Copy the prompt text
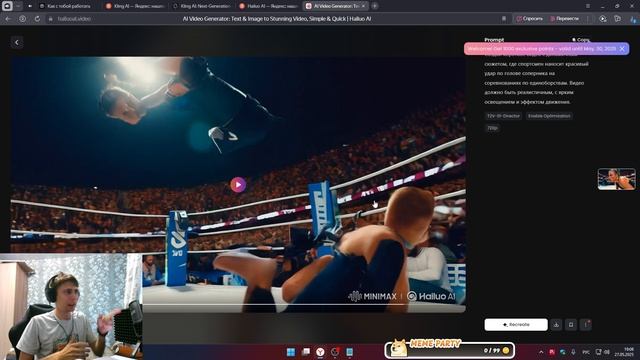This screenshot has width=640, height=360. [x=581, y=40]
